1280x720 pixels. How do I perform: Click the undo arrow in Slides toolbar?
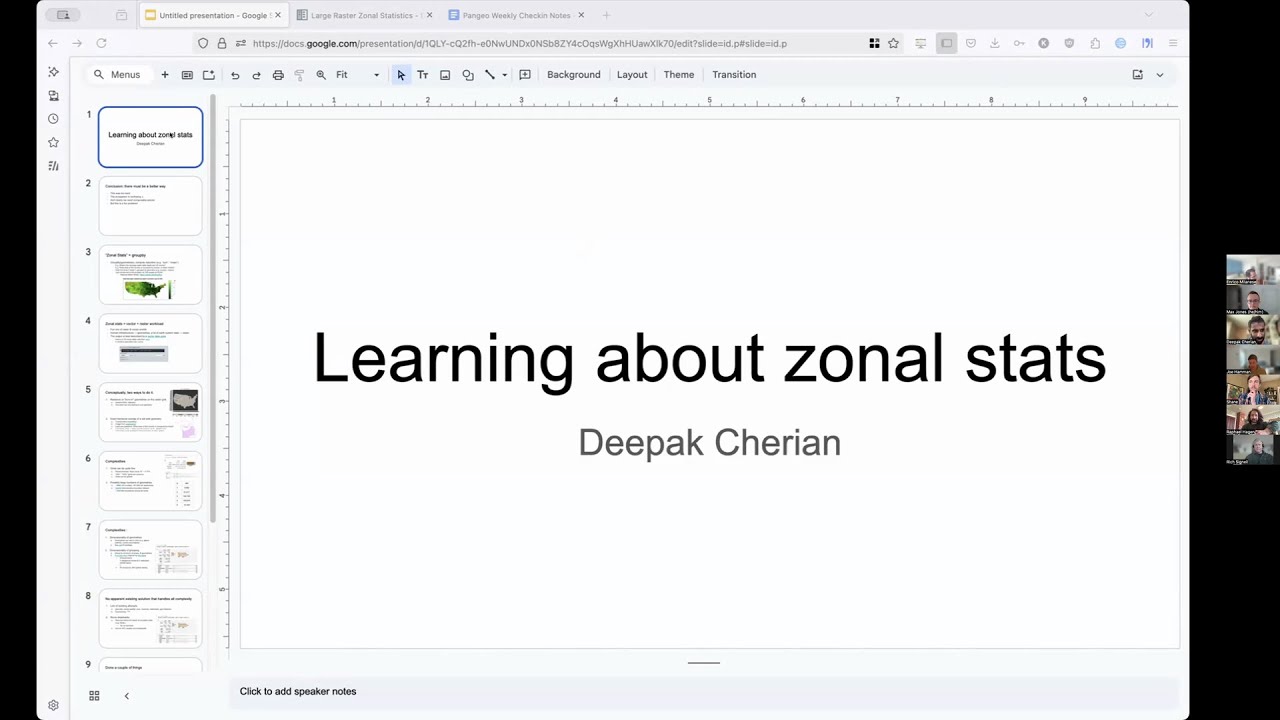(x=235, y=75)
